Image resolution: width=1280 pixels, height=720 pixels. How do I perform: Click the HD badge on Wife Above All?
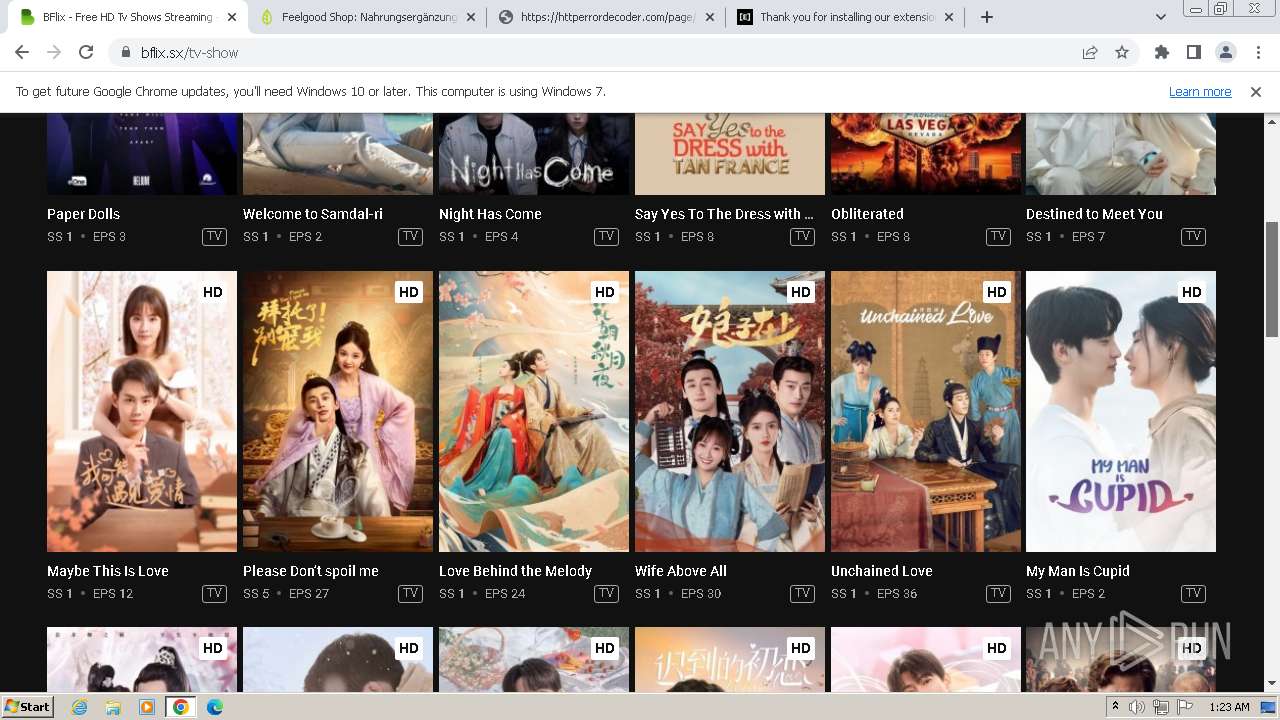[x=800, y=292]
